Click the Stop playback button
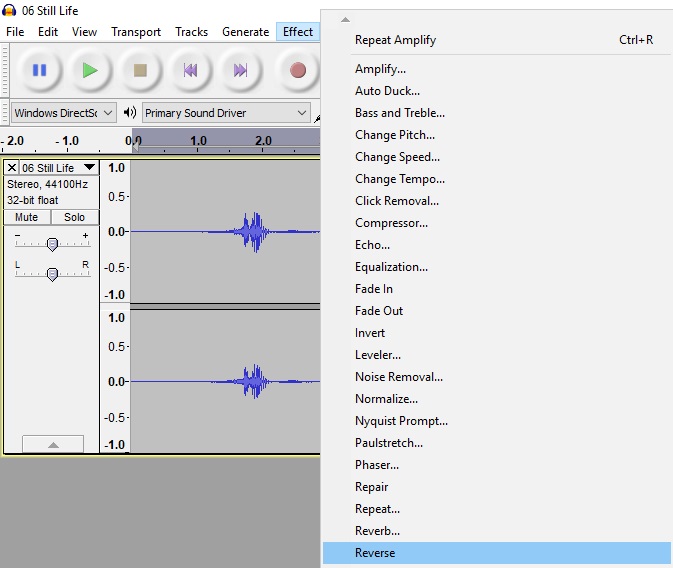673x568 pixels. coord(140,70)
